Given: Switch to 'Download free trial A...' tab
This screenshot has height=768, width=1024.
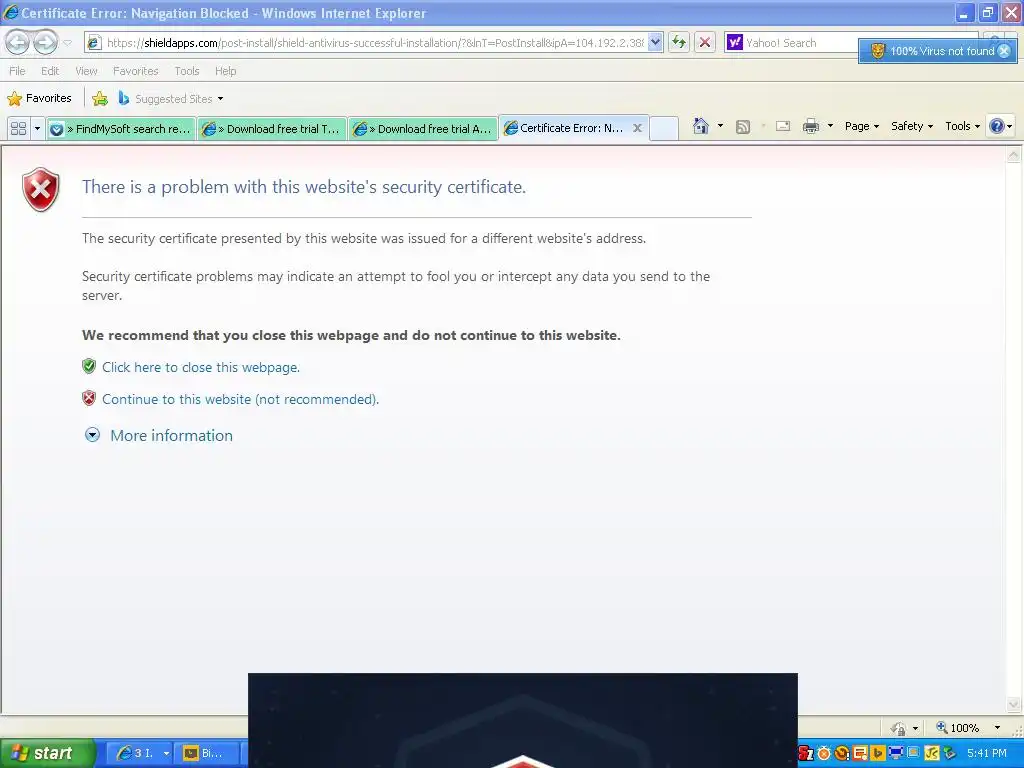Looking at the screenshot, I should pos(423,129).
